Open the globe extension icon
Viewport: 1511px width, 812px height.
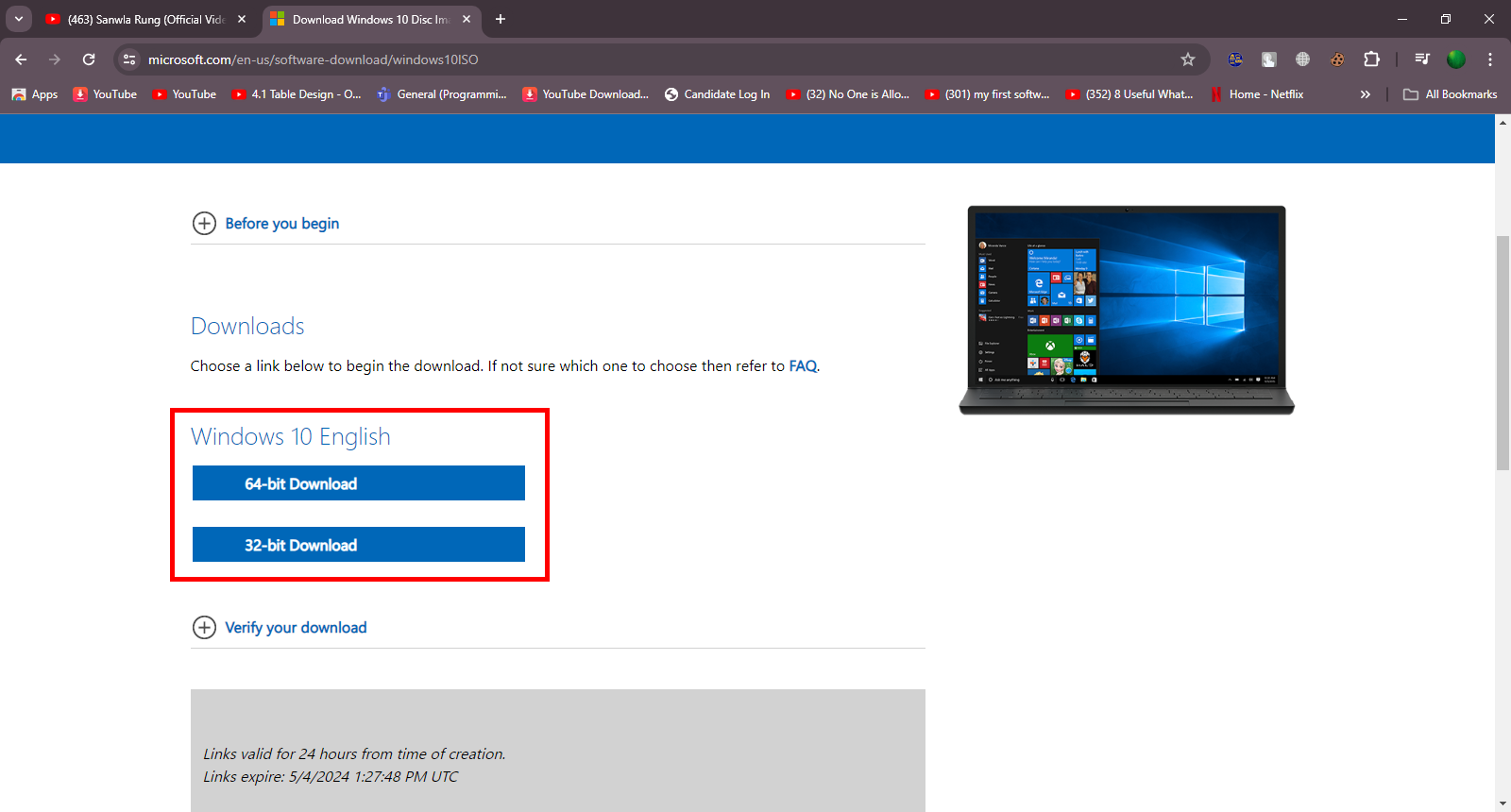pos(1303,59)
